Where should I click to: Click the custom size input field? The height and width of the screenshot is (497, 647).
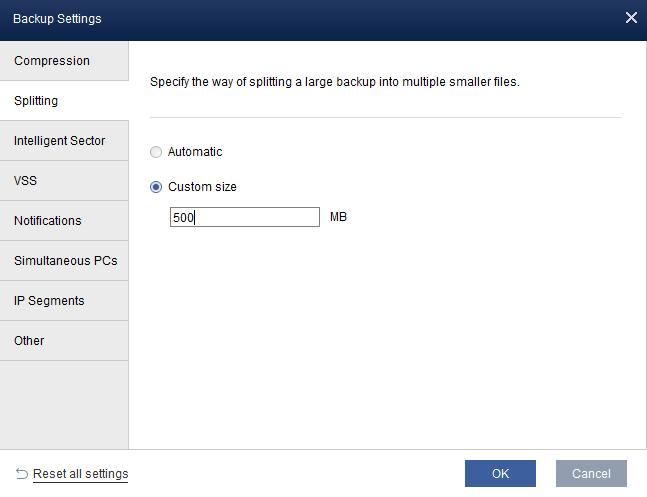245,217
